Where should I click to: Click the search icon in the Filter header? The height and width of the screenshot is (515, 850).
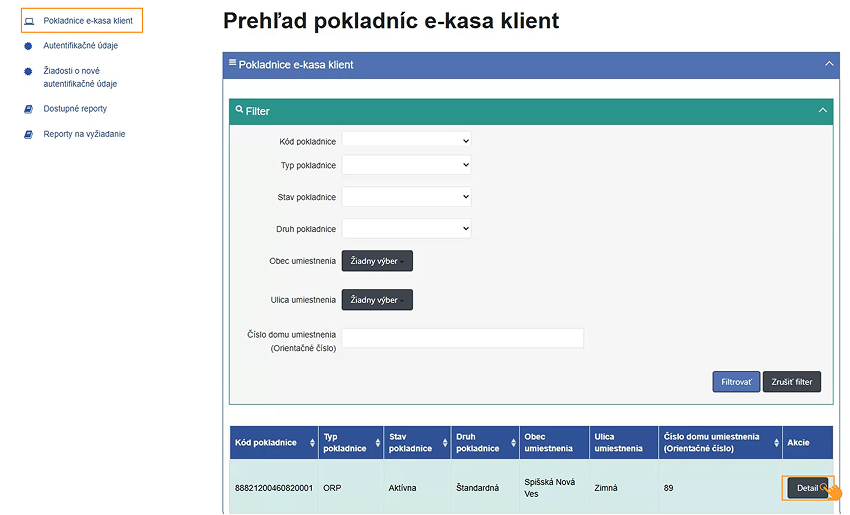239,110
